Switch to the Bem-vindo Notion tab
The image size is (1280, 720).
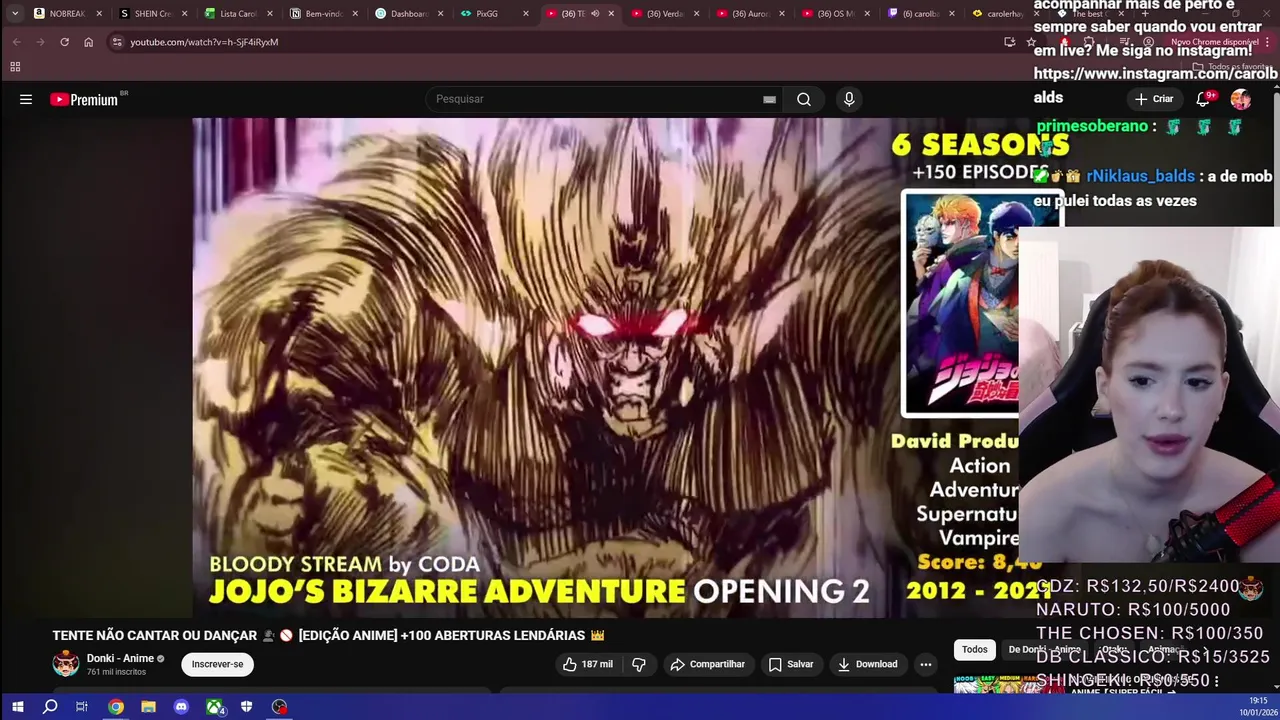pos(323,14)
